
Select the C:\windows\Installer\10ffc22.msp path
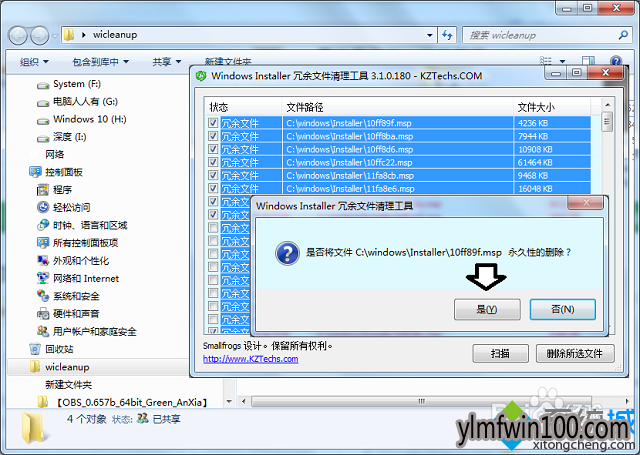[349, 162]
